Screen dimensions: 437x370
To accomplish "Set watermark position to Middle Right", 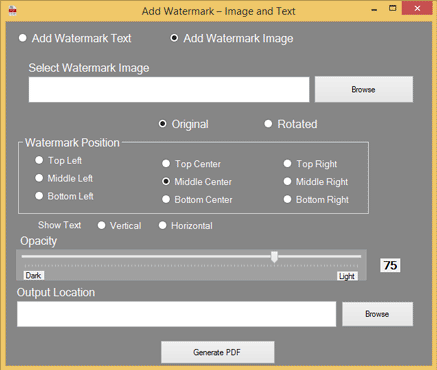I will 316,182.
